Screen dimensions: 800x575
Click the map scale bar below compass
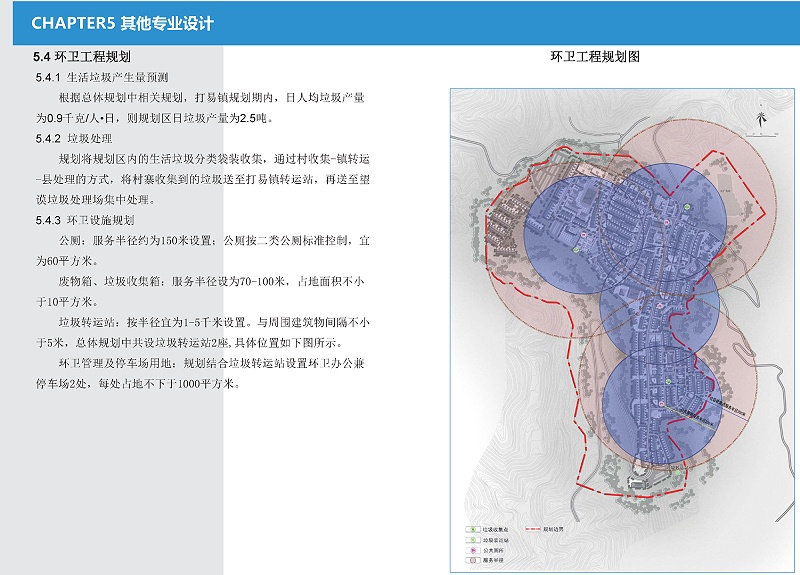[761, 136]
